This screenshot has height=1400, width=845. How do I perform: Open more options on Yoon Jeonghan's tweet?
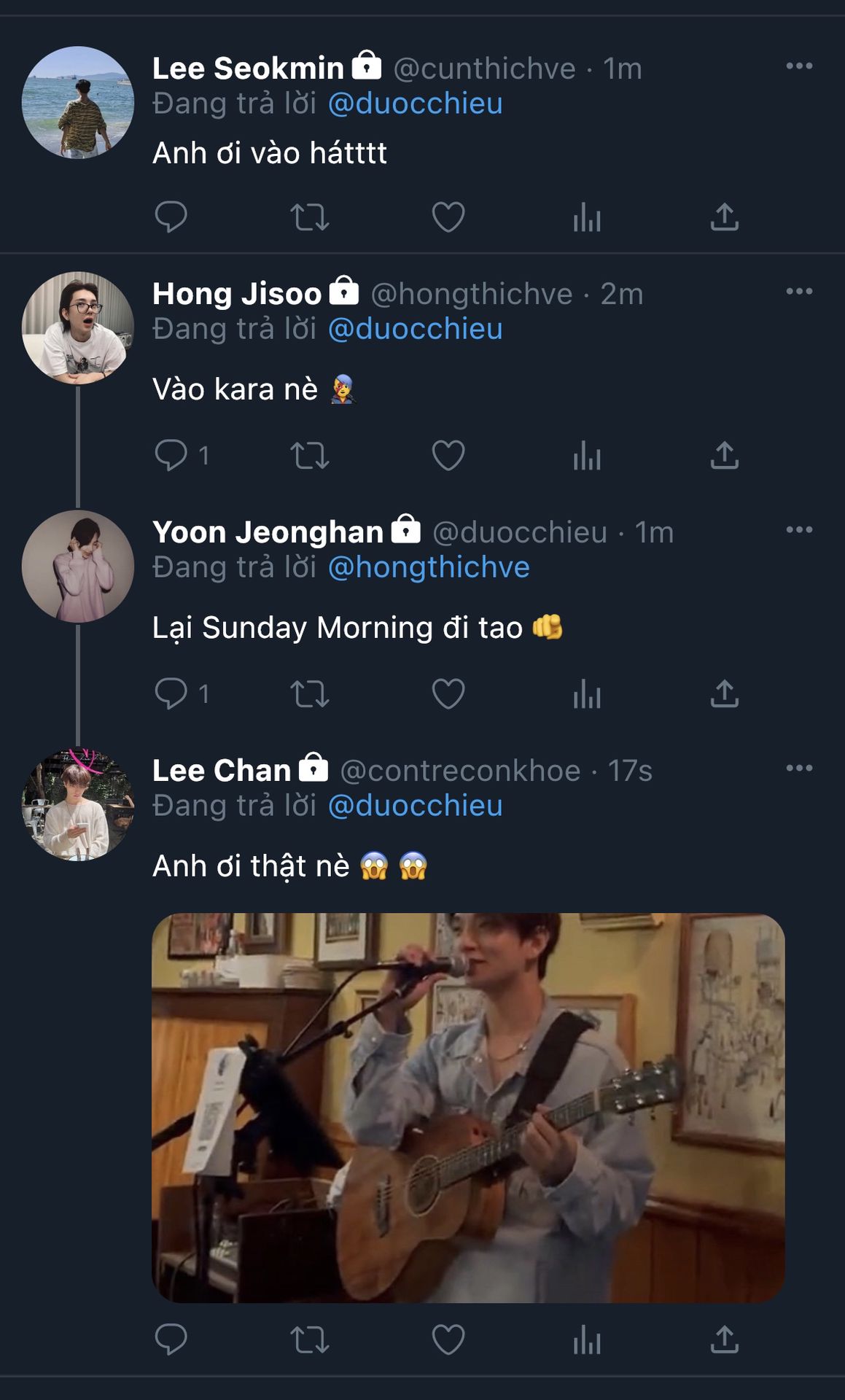pos(799,530)
